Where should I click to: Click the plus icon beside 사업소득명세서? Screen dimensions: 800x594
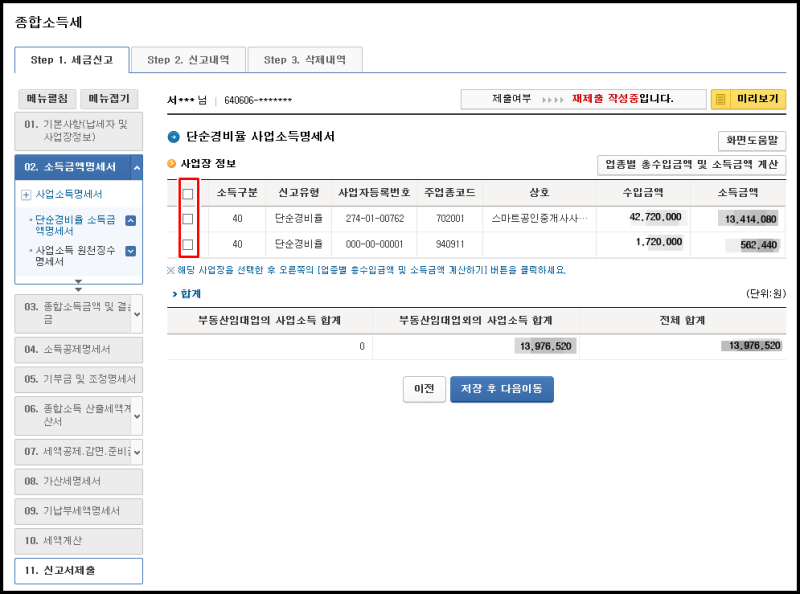tap(26, 195)
